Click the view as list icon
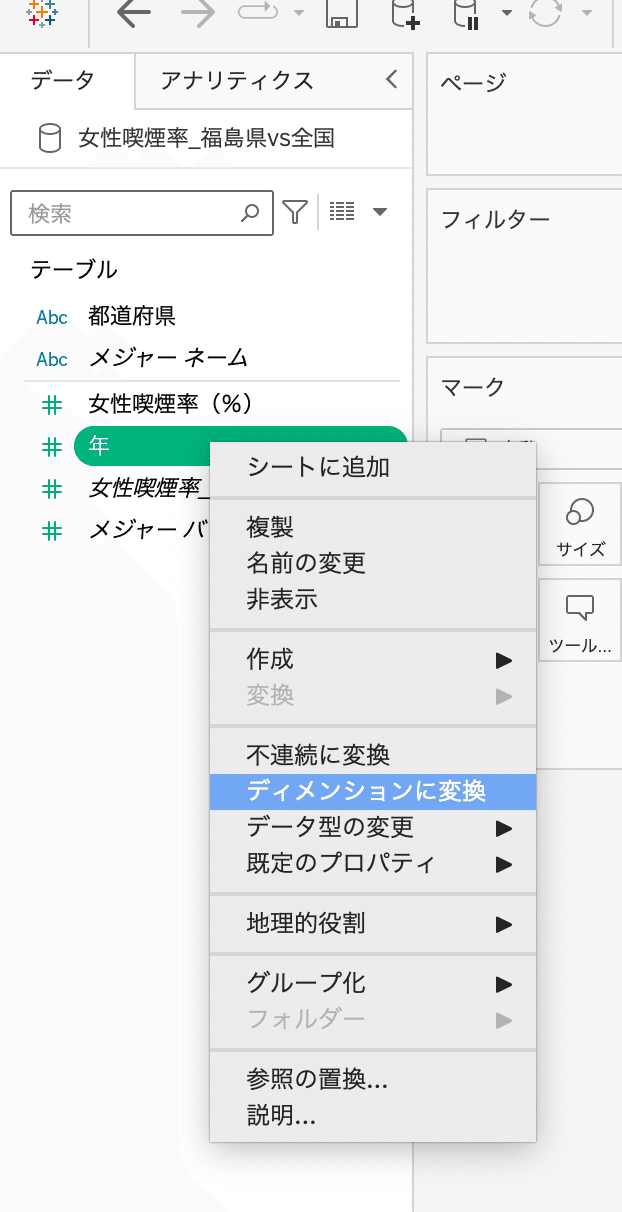622x1212 pixels. 342,211
